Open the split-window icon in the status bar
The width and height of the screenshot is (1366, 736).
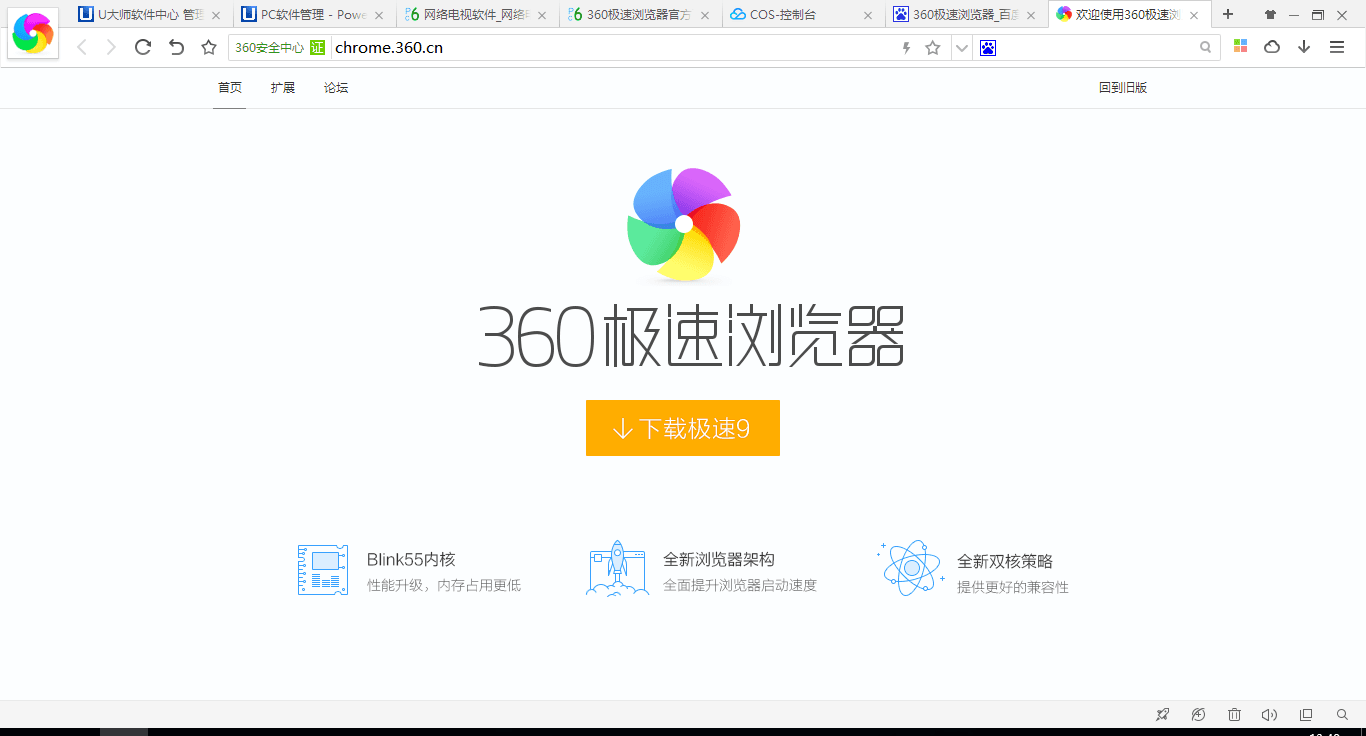click(1305, 714)
